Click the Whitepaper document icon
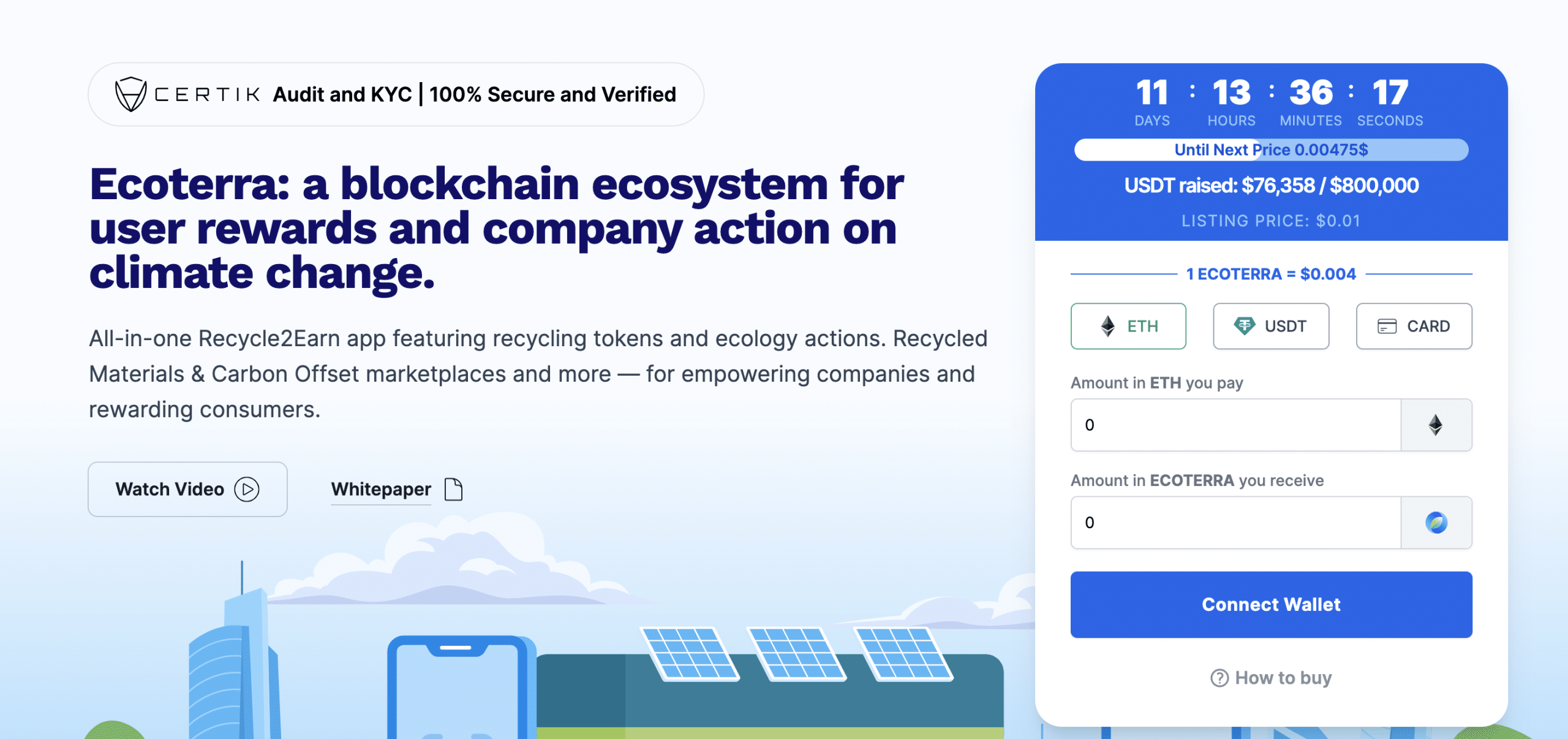1568x739 pixels. (x=453, y=490)
